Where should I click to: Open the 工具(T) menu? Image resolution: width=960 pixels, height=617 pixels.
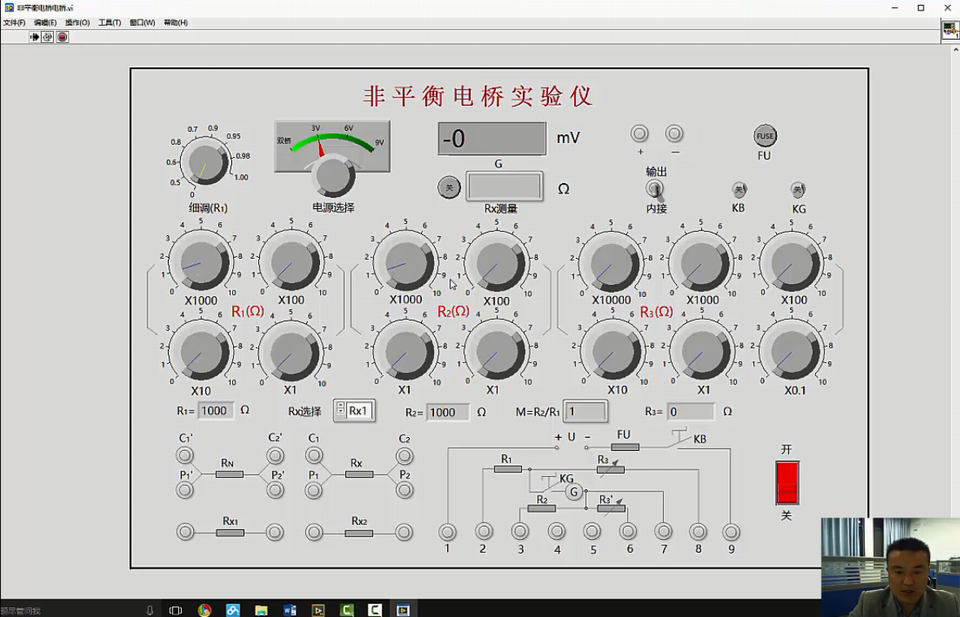pyautogui.click(x=110, y=23)
